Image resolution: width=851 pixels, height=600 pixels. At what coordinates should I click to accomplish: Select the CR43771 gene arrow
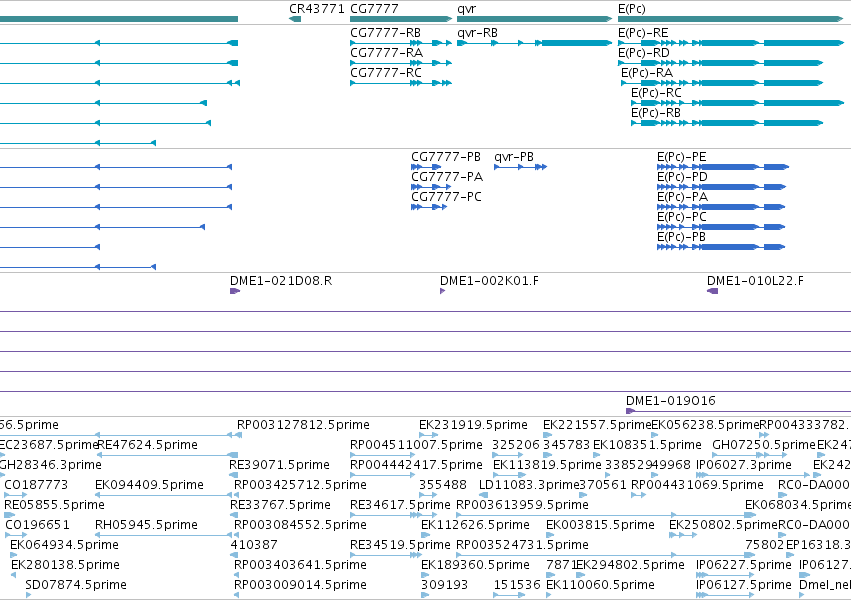(295, 19)
